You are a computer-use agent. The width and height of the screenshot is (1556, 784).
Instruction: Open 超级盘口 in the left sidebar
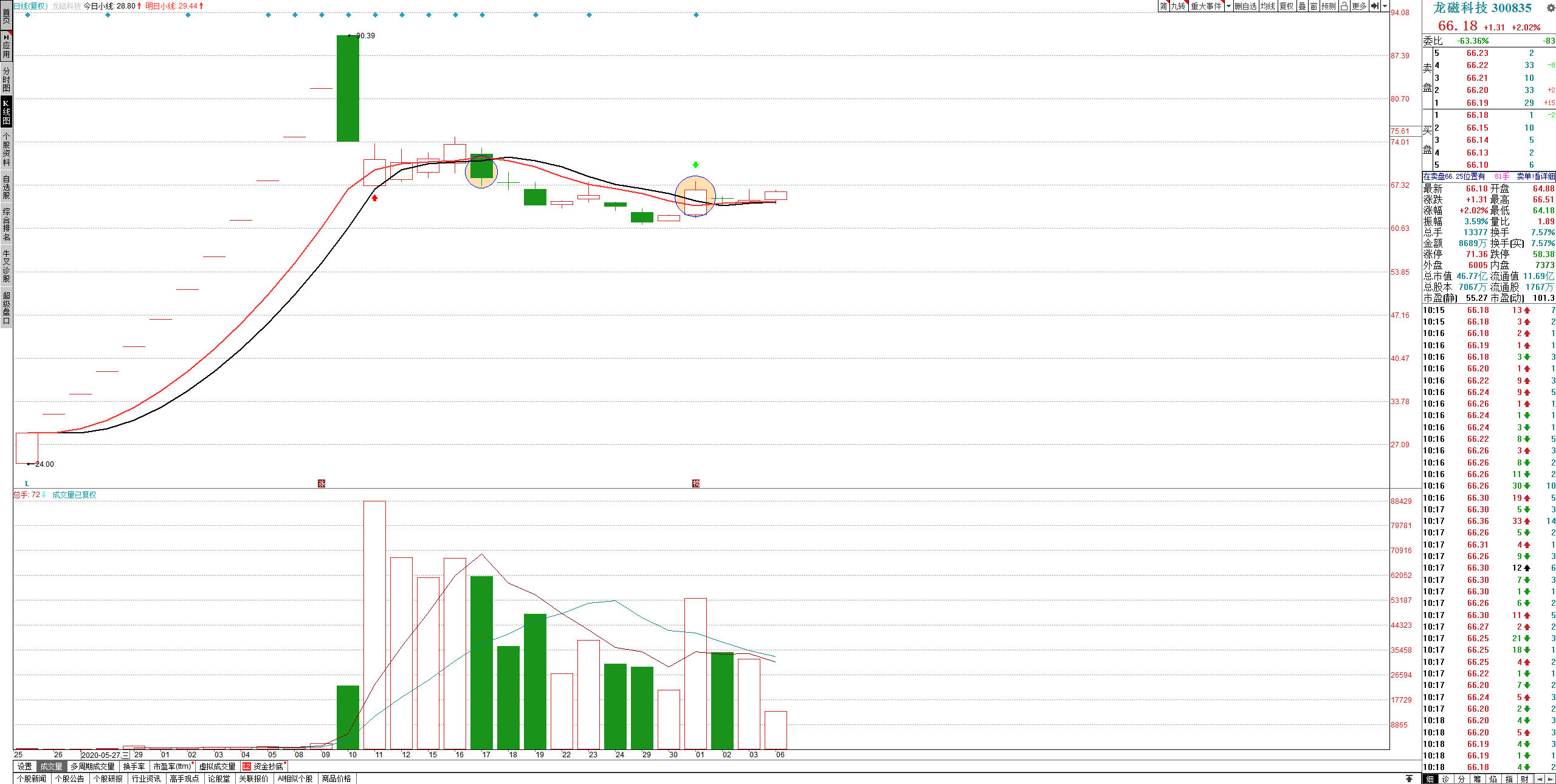tap(6, 308)
